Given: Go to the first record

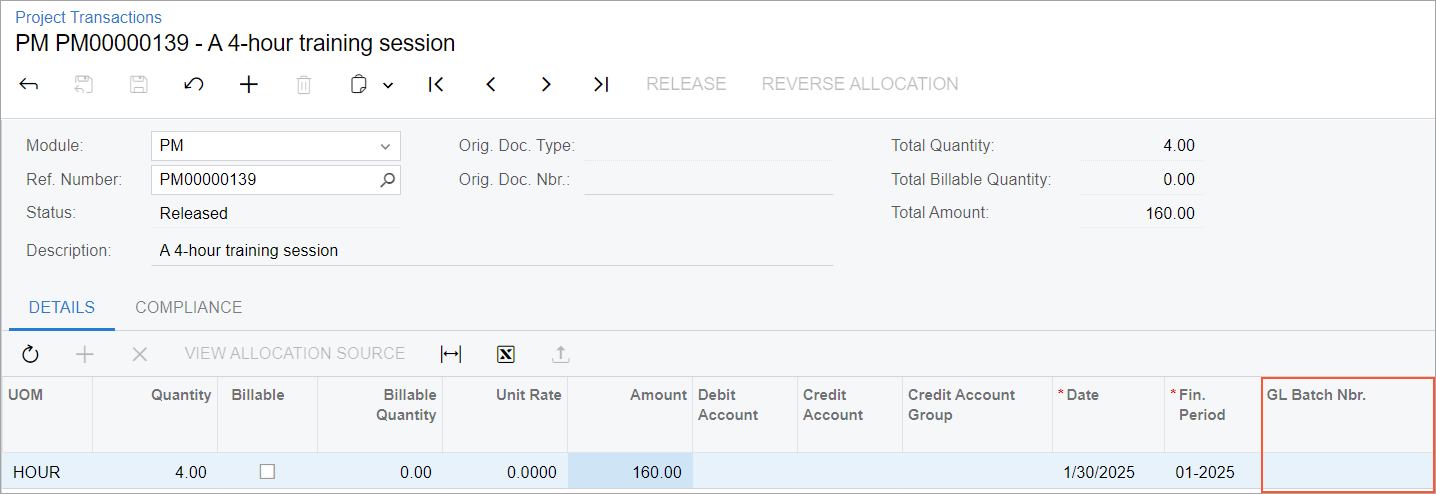Looking at the screenshot, I should [436, 85].
